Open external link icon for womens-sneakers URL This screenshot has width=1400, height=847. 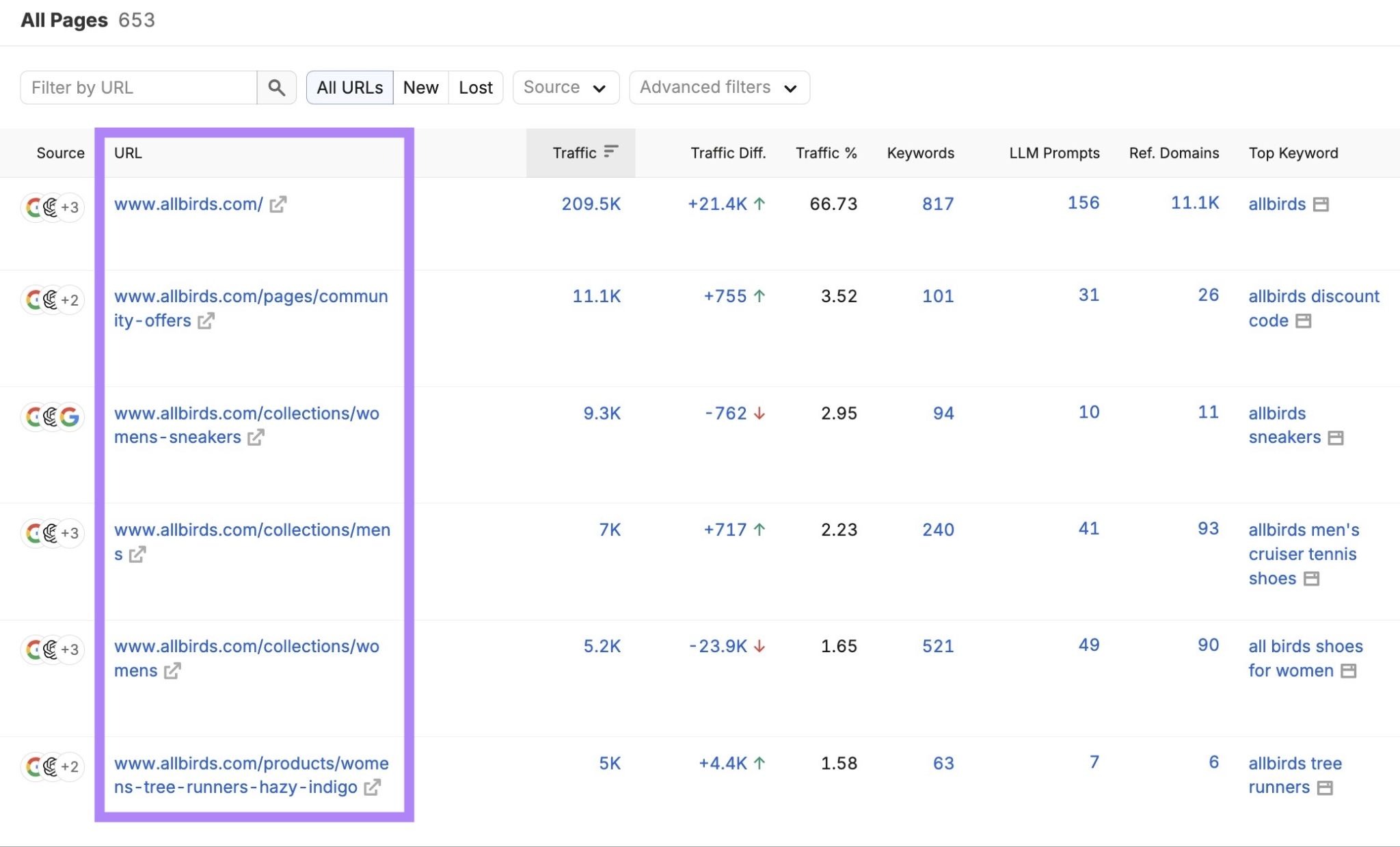point(256,438)
